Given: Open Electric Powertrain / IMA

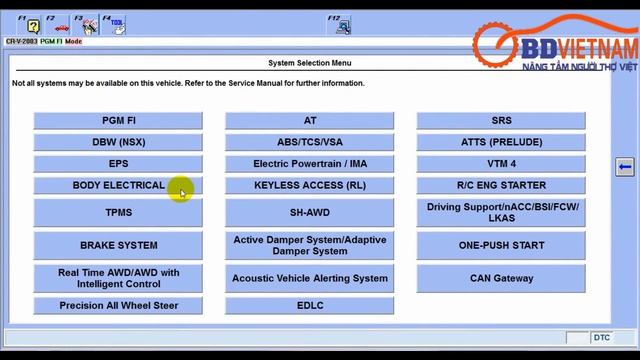Looking at the screenshot, I should pos(309,164).
